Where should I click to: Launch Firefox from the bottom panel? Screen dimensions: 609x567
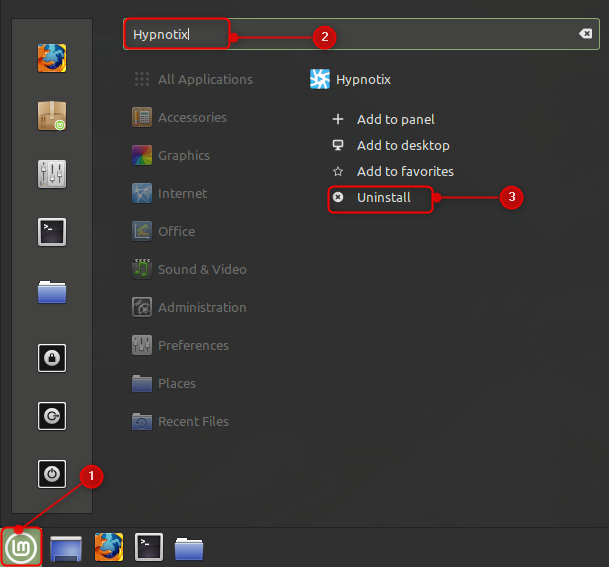[x=109, y=547]
